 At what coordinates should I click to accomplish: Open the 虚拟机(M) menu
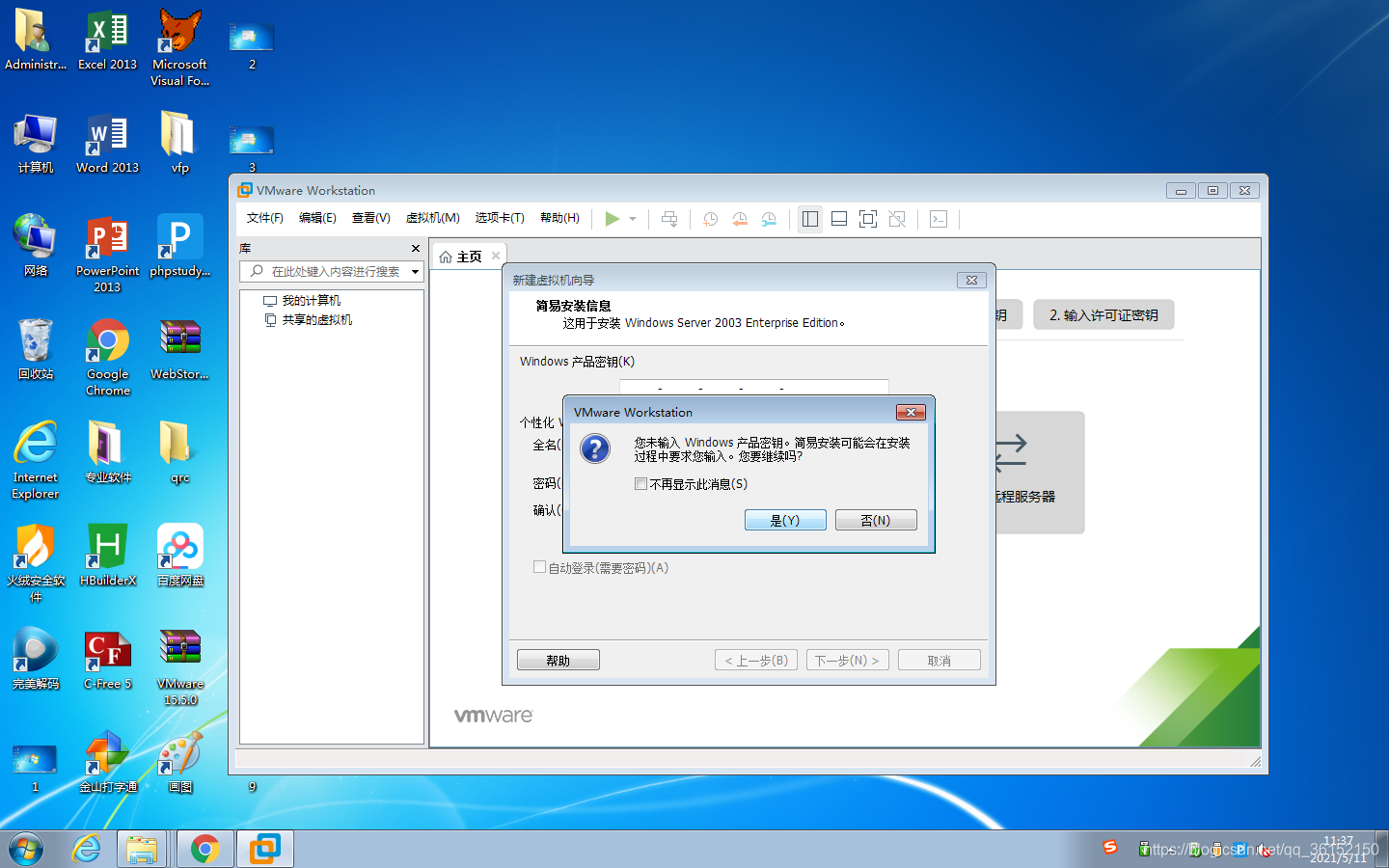tap(433, 218)
